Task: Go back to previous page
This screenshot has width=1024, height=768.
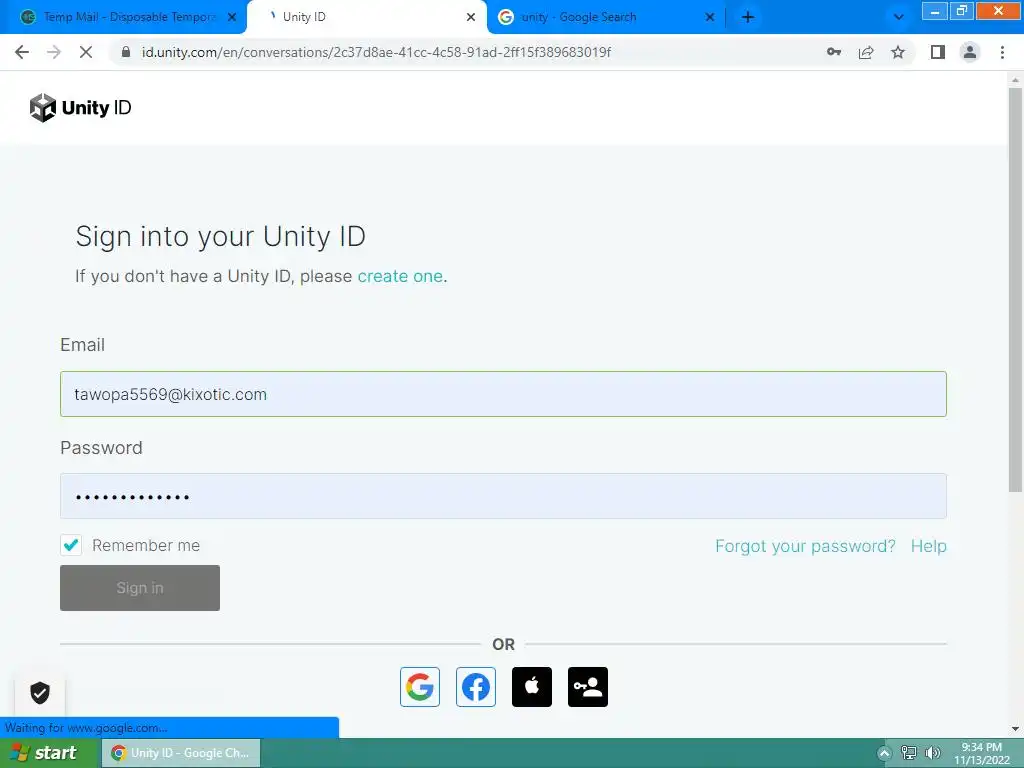Action: (x=22, y=52)
